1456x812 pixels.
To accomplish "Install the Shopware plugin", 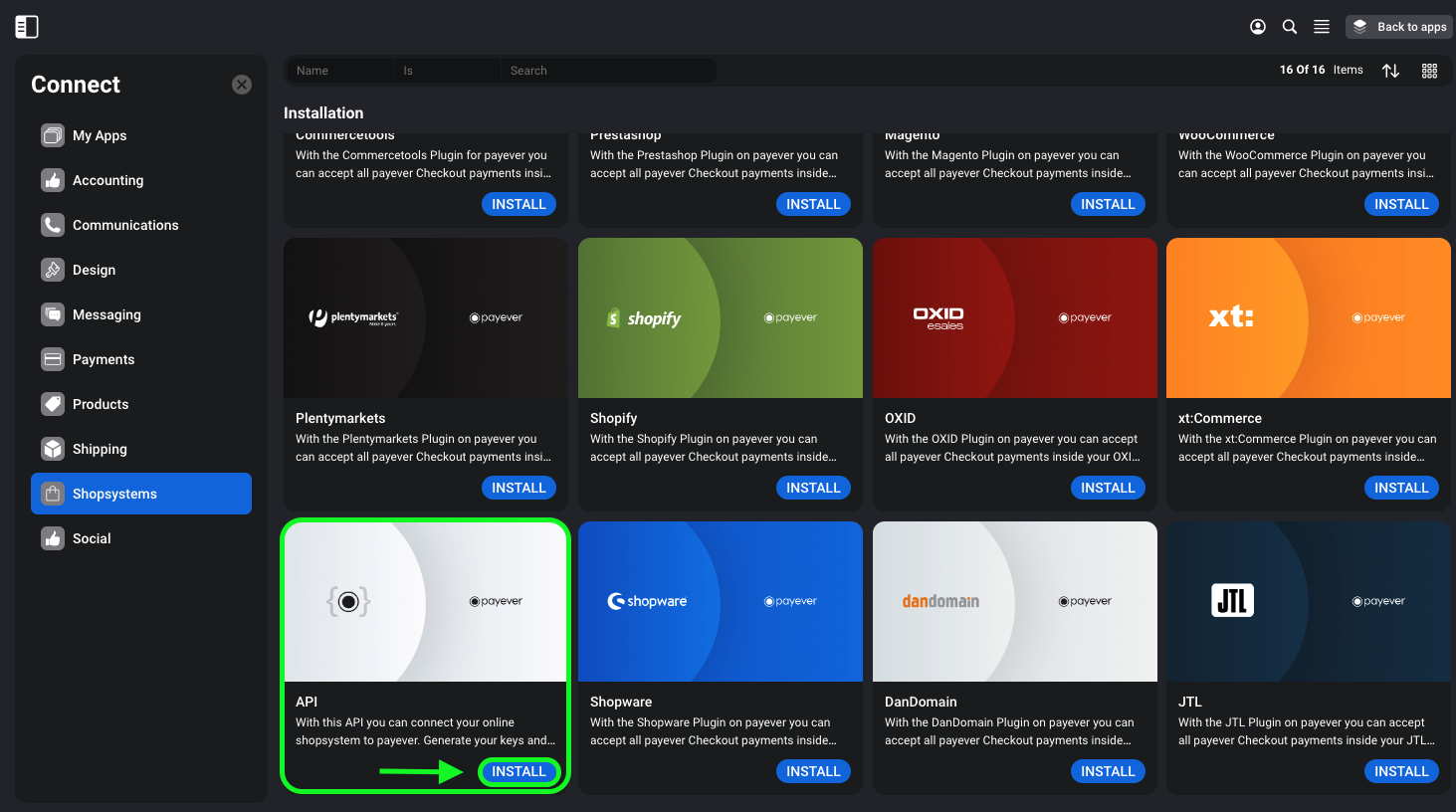I will tap(813, 771).
